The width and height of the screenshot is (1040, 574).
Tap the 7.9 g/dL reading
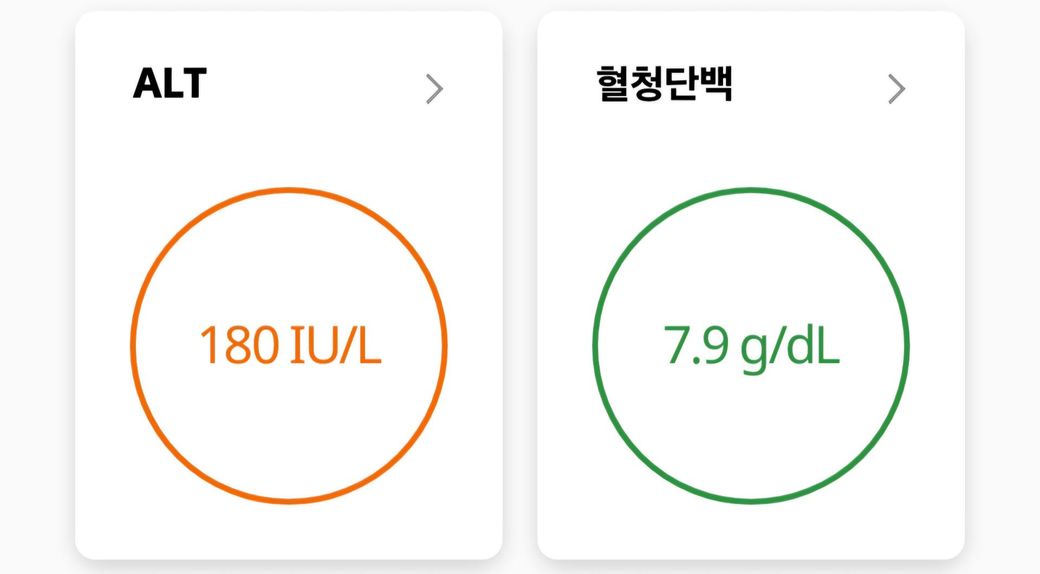(751, 345)
